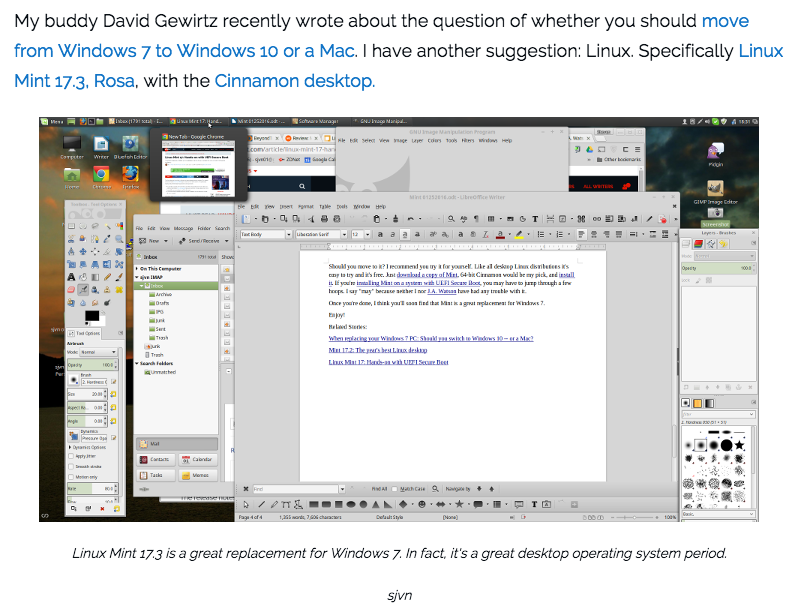Open the Format menu in LibreOffice Writer
Screen dimensions: 791x610
click(x=306, y=206)
